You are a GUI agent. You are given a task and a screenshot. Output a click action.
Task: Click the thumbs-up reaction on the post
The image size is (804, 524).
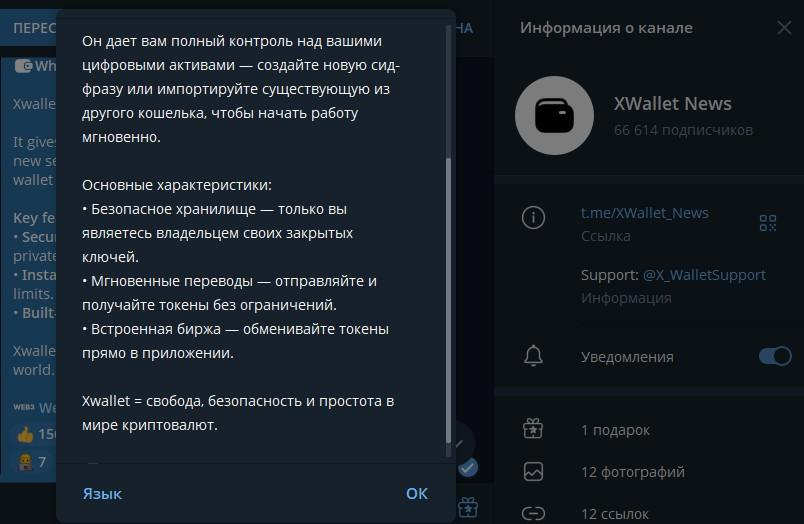[x=25, y=434]
